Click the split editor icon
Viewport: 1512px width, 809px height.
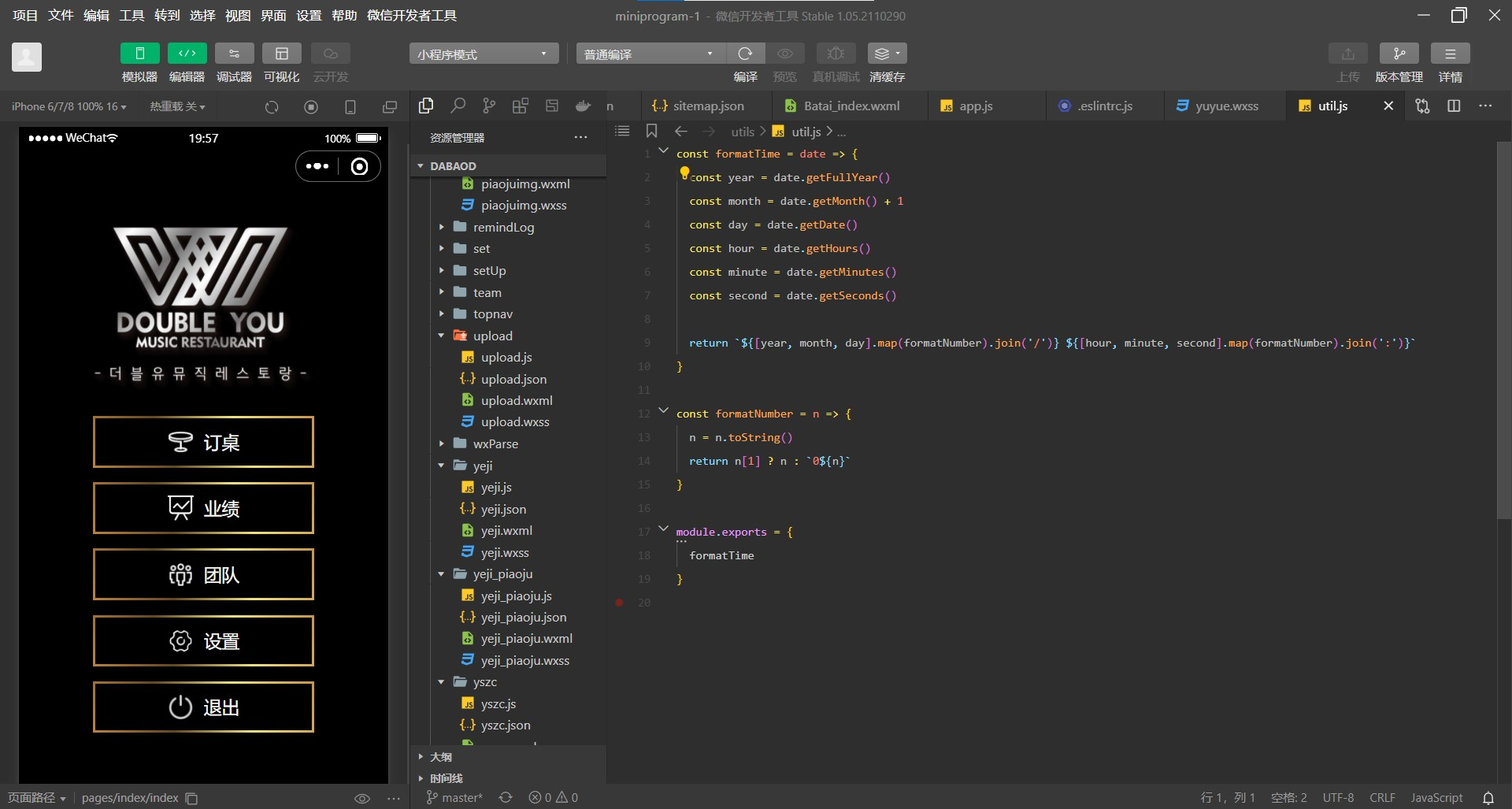(1454, 106)
